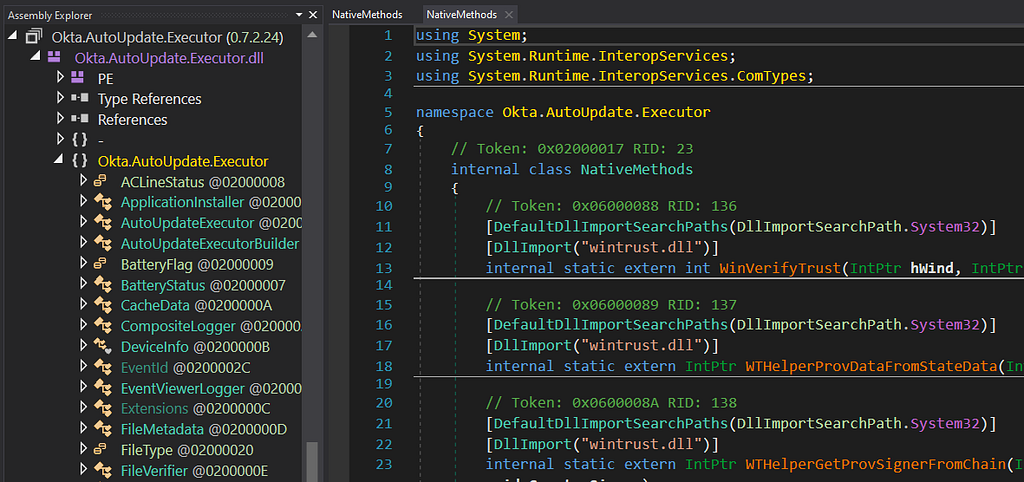Click the enum icon beside FileType

click(x=101, y=450)
